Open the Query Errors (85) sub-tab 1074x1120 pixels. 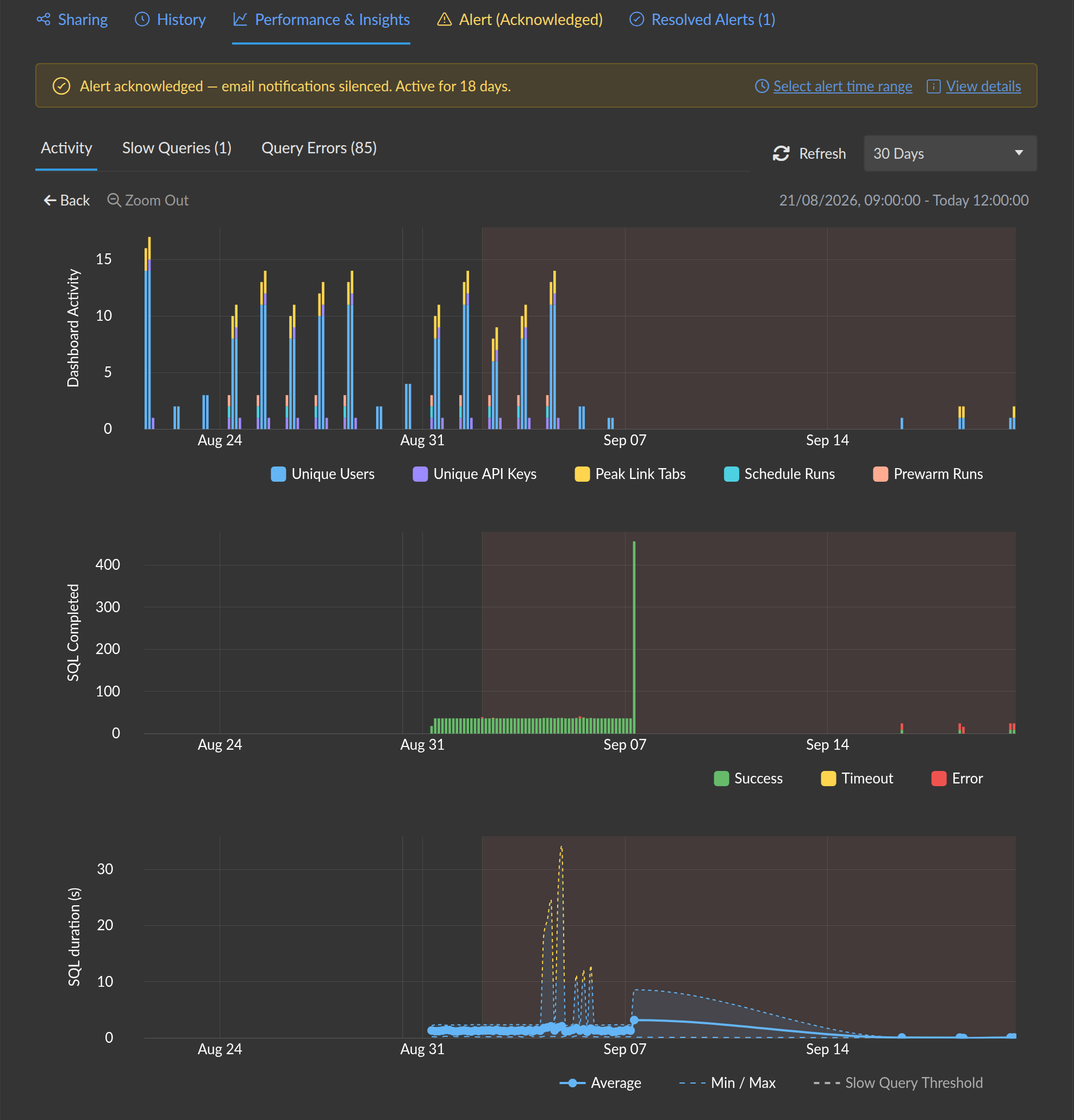(x=319, y=148)
